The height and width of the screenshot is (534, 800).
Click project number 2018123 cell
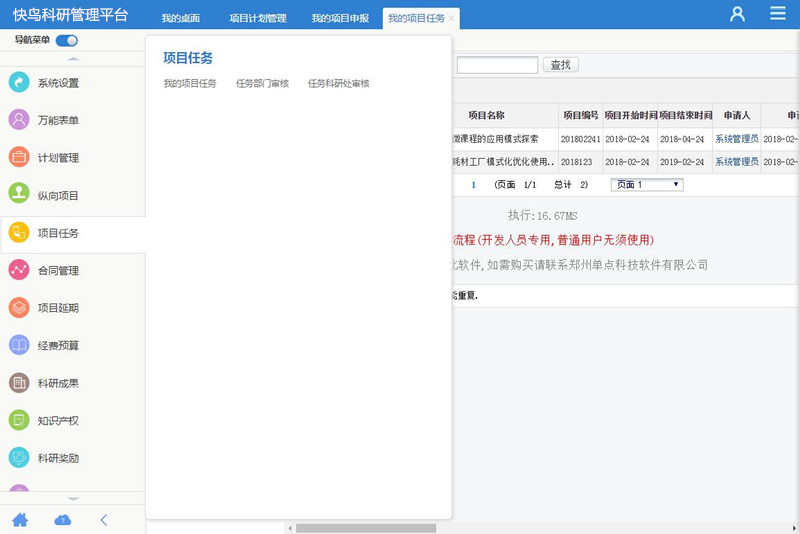[581, 162]
